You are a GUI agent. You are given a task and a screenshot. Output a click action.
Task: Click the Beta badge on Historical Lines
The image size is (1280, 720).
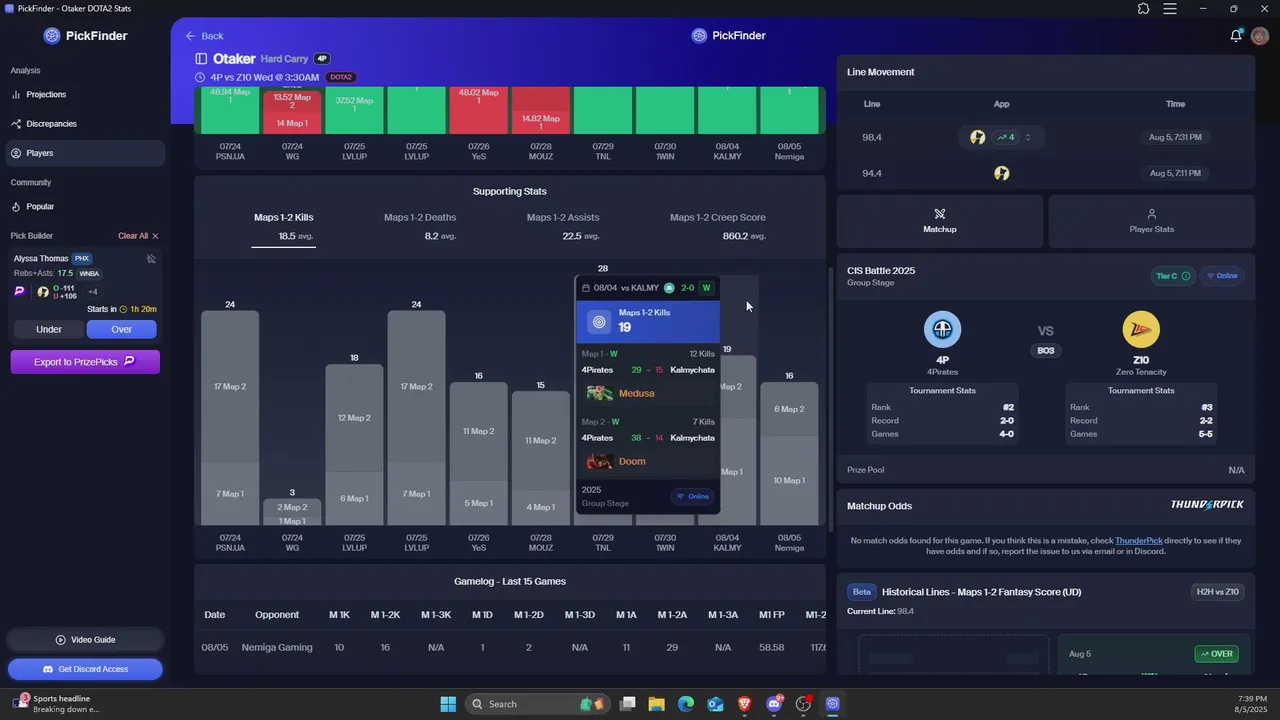[x=861, y=592]
